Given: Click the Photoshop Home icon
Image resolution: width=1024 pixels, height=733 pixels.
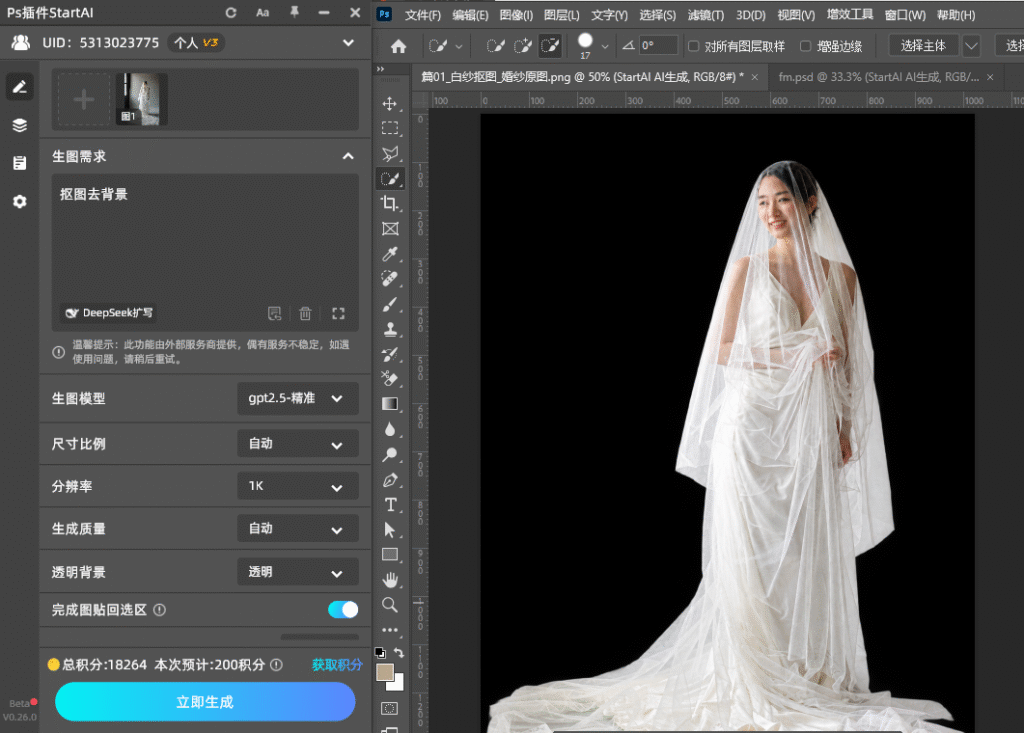Looking at the screenshot, I should pos(398,46).
